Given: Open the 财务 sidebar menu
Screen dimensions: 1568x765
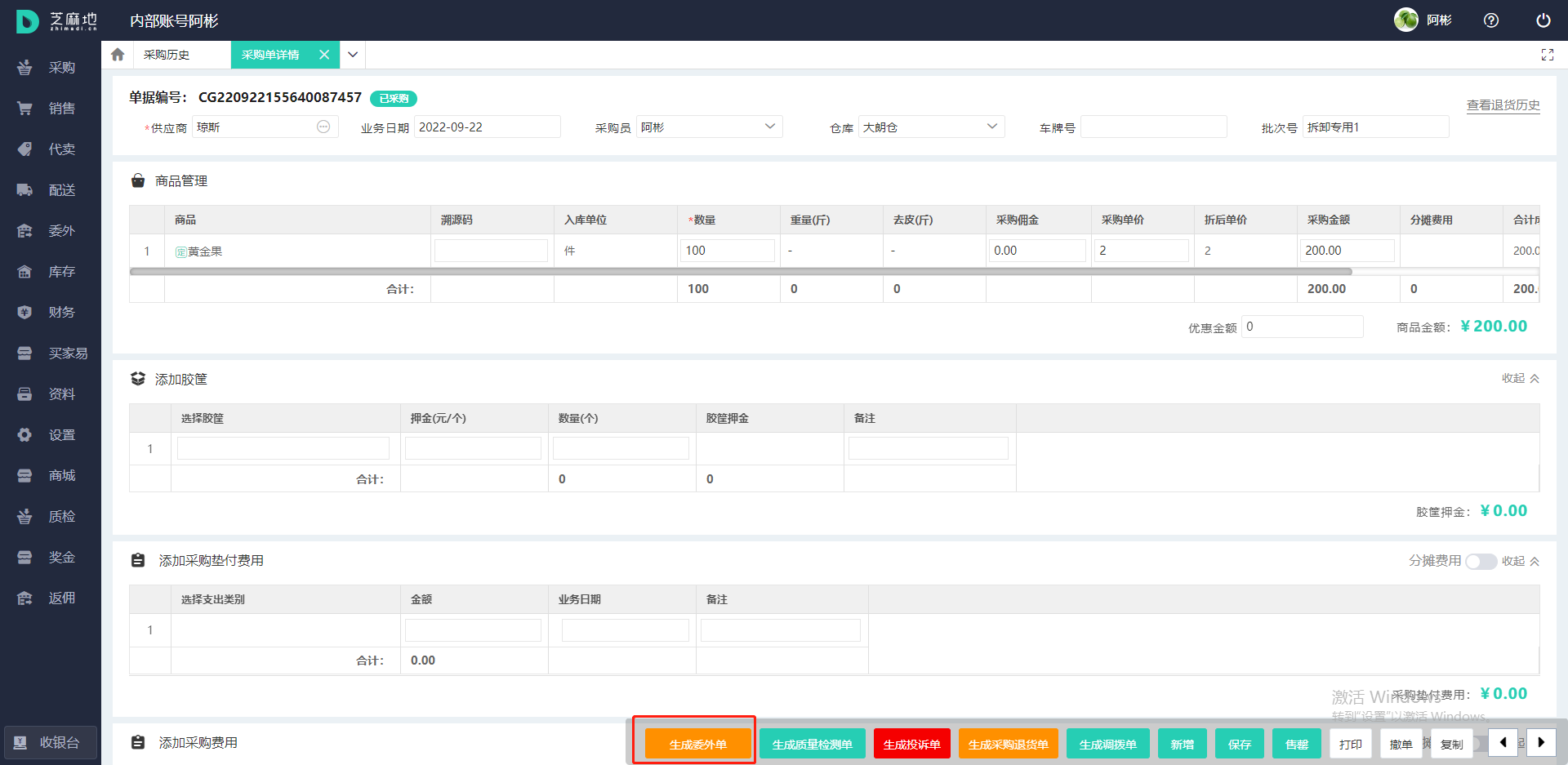Looking at the screenshot, I should coord(51,313).
